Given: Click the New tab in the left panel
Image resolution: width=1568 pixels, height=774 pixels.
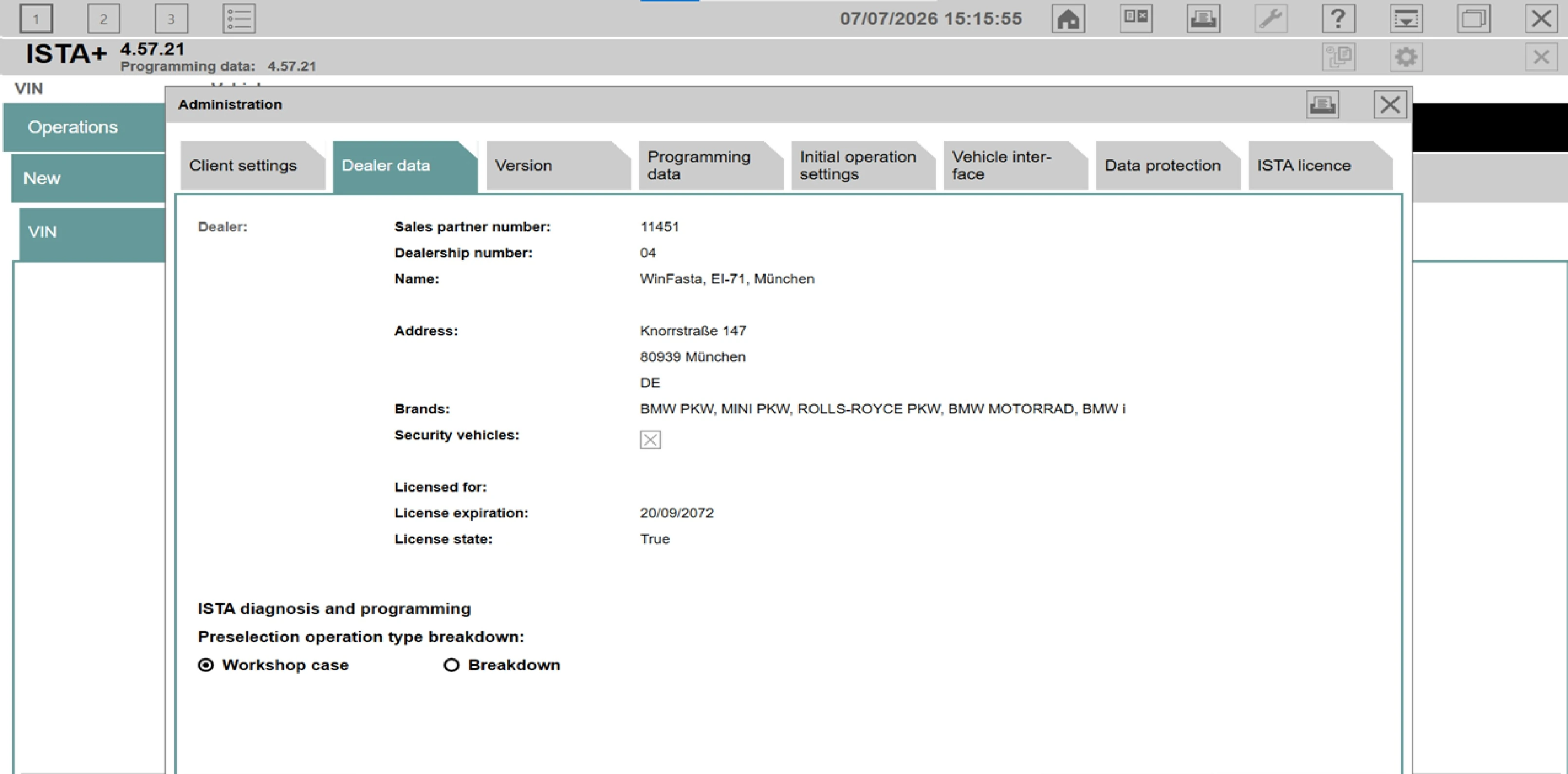Looking at the screenshot, I should pos(88,178).
